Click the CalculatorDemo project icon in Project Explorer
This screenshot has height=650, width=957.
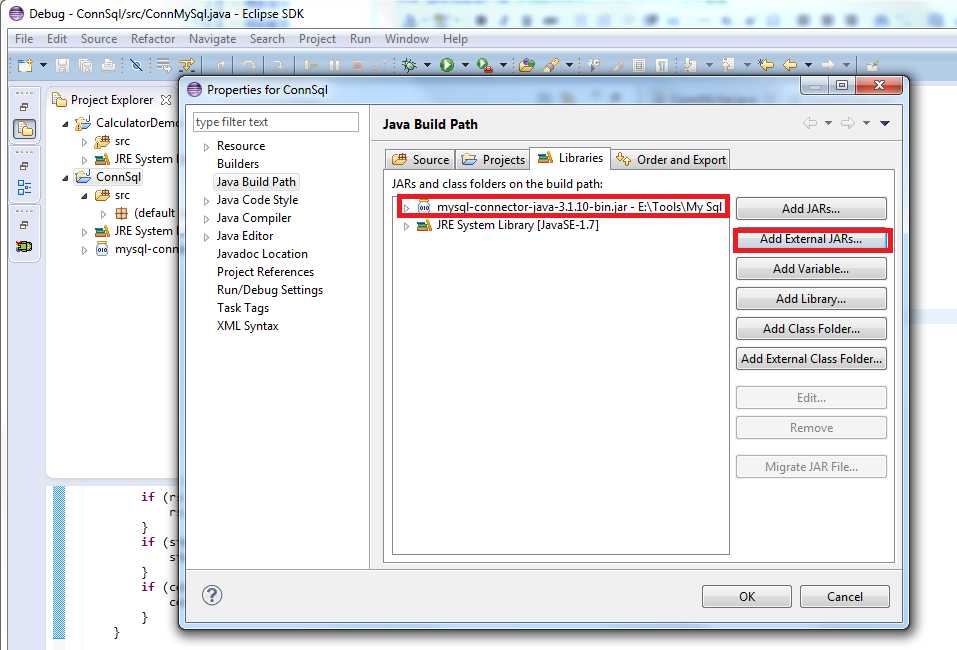pos(82,123)
